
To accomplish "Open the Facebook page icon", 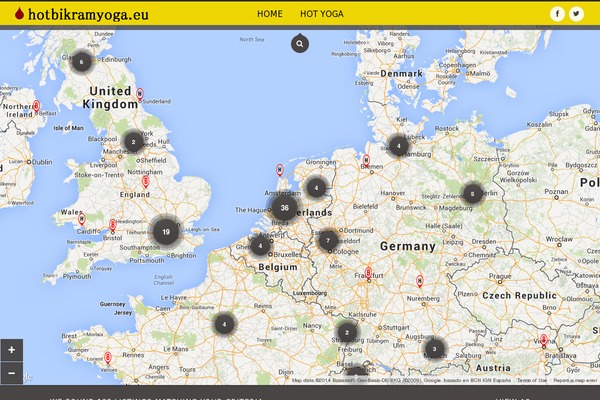I will coord(557,14).
